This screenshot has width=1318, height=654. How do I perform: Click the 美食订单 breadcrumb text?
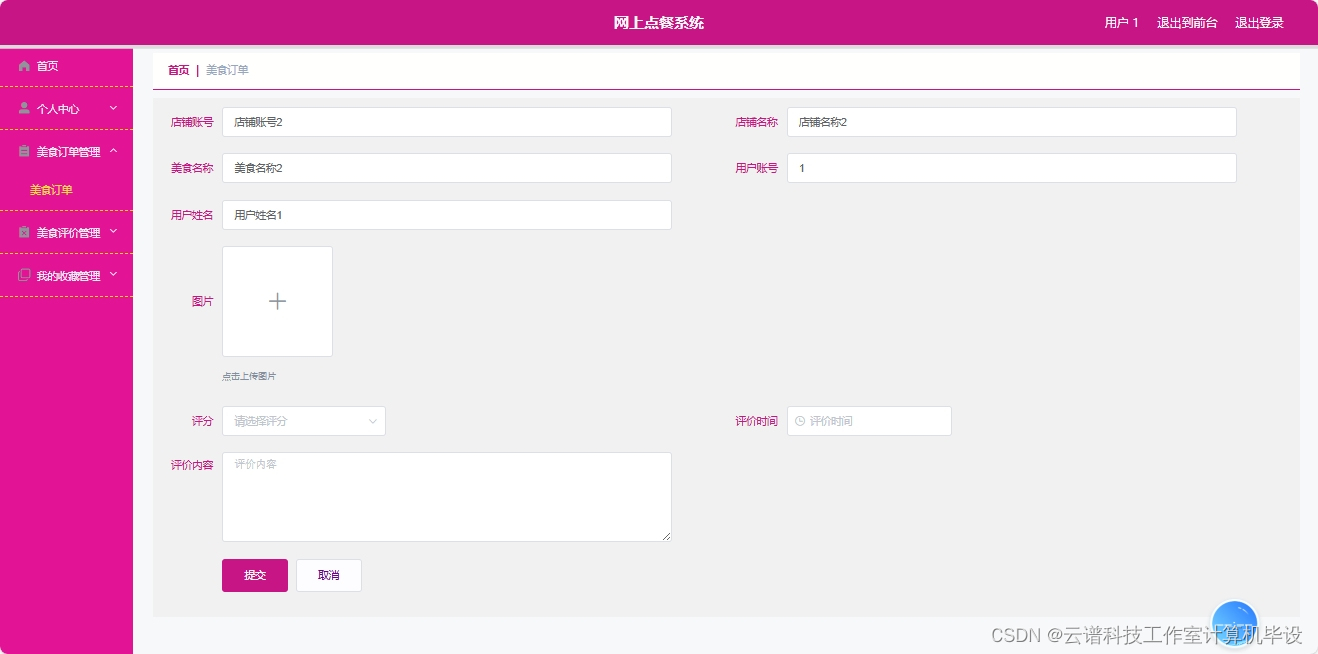[227, 70]
